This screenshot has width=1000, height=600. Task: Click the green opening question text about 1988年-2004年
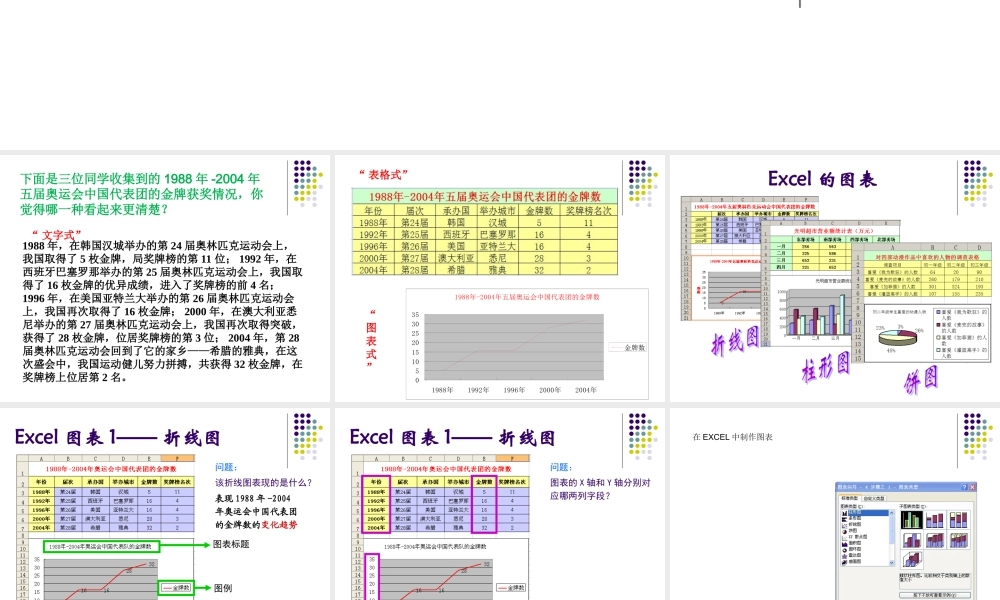click(x=141, y=194)
